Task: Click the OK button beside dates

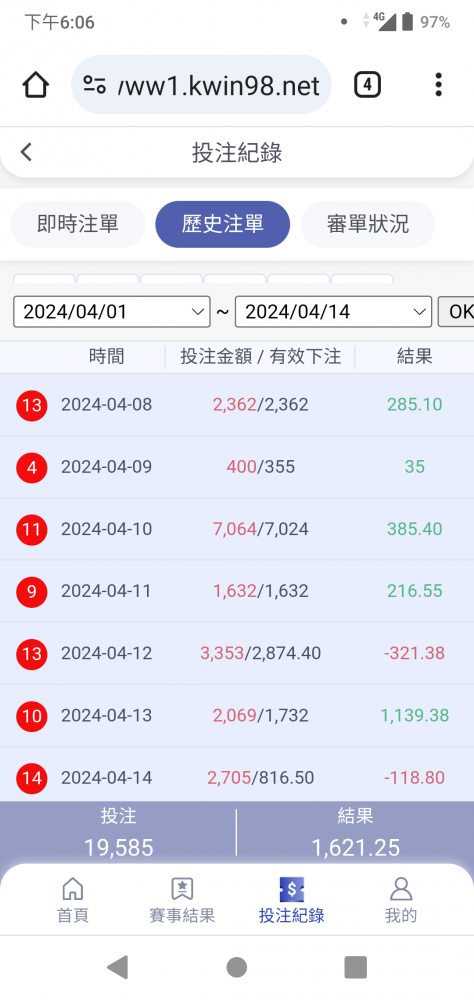Action: (455, 312)
